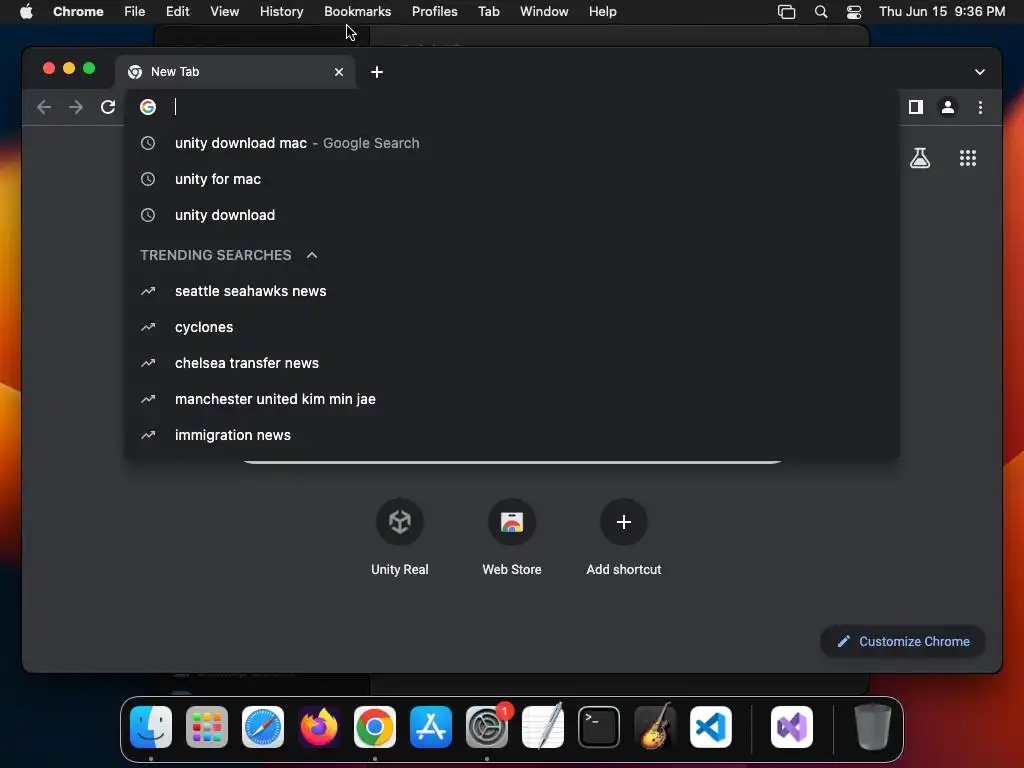The width and height of the screenshot is (1024, 768).
Task: Launch Terminal from the dock
Action: click(599, 727)
